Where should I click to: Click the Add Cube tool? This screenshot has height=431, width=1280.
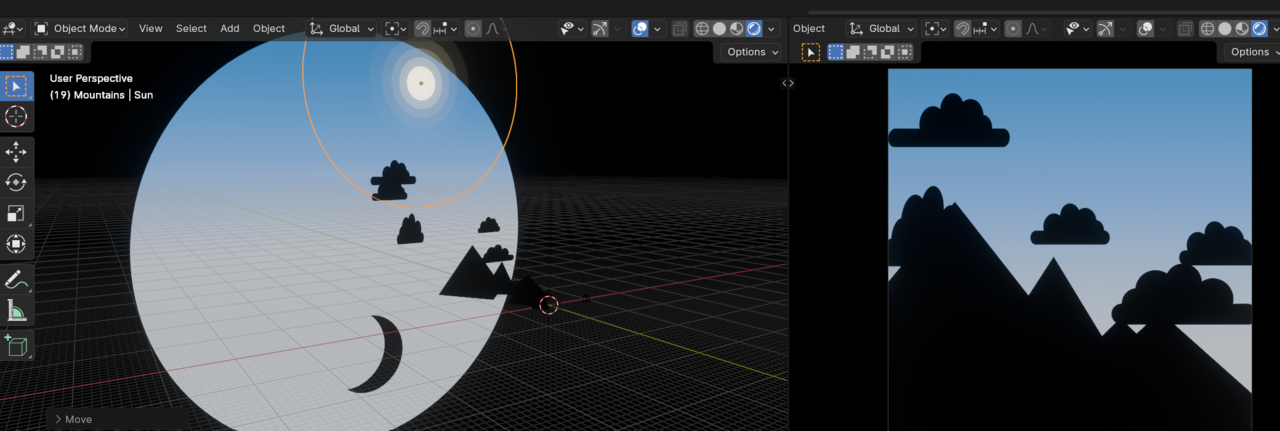pyautogui.click(x=16, y=345)
